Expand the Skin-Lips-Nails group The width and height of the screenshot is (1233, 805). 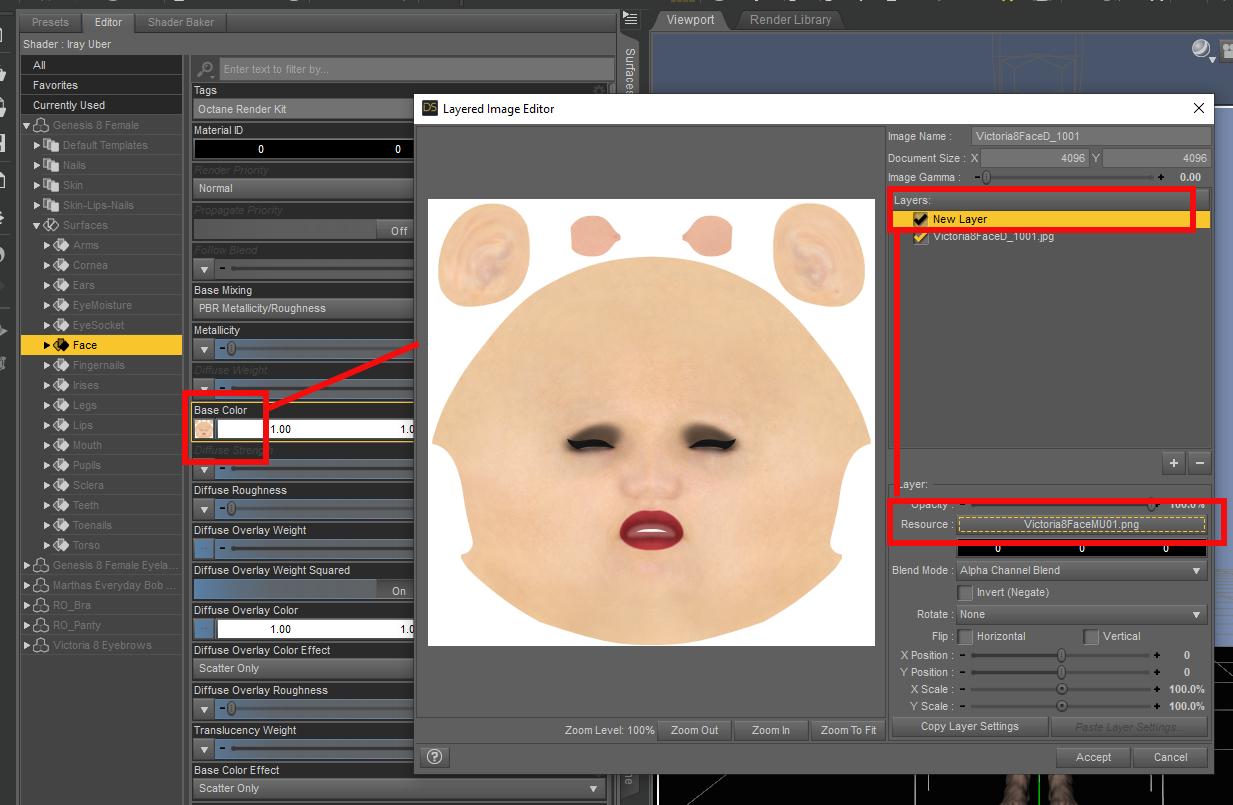[x=37, y=205]
